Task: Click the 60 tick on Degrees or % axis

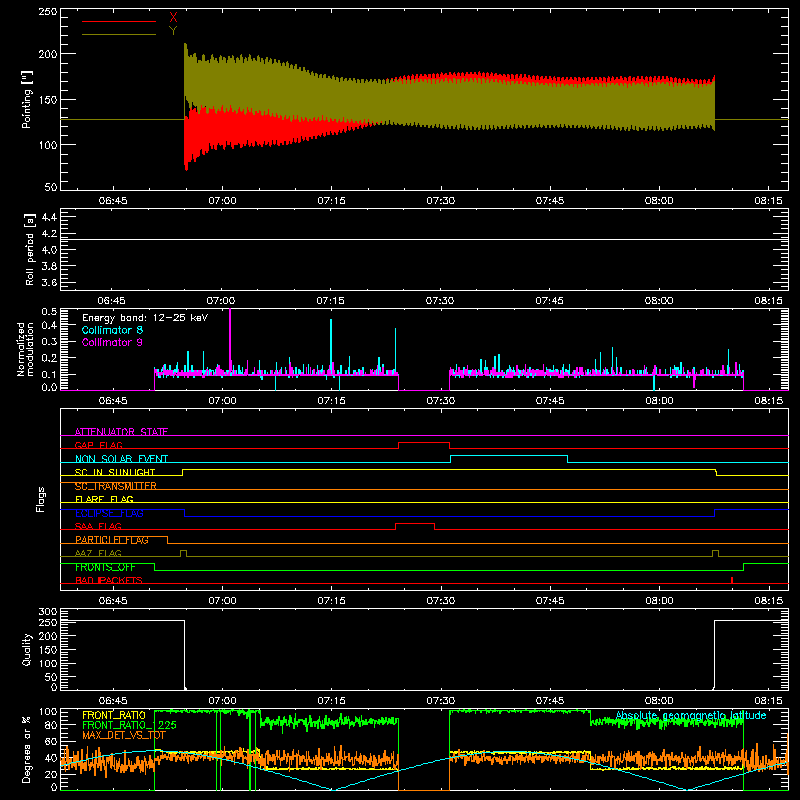Action: point(51,742)
